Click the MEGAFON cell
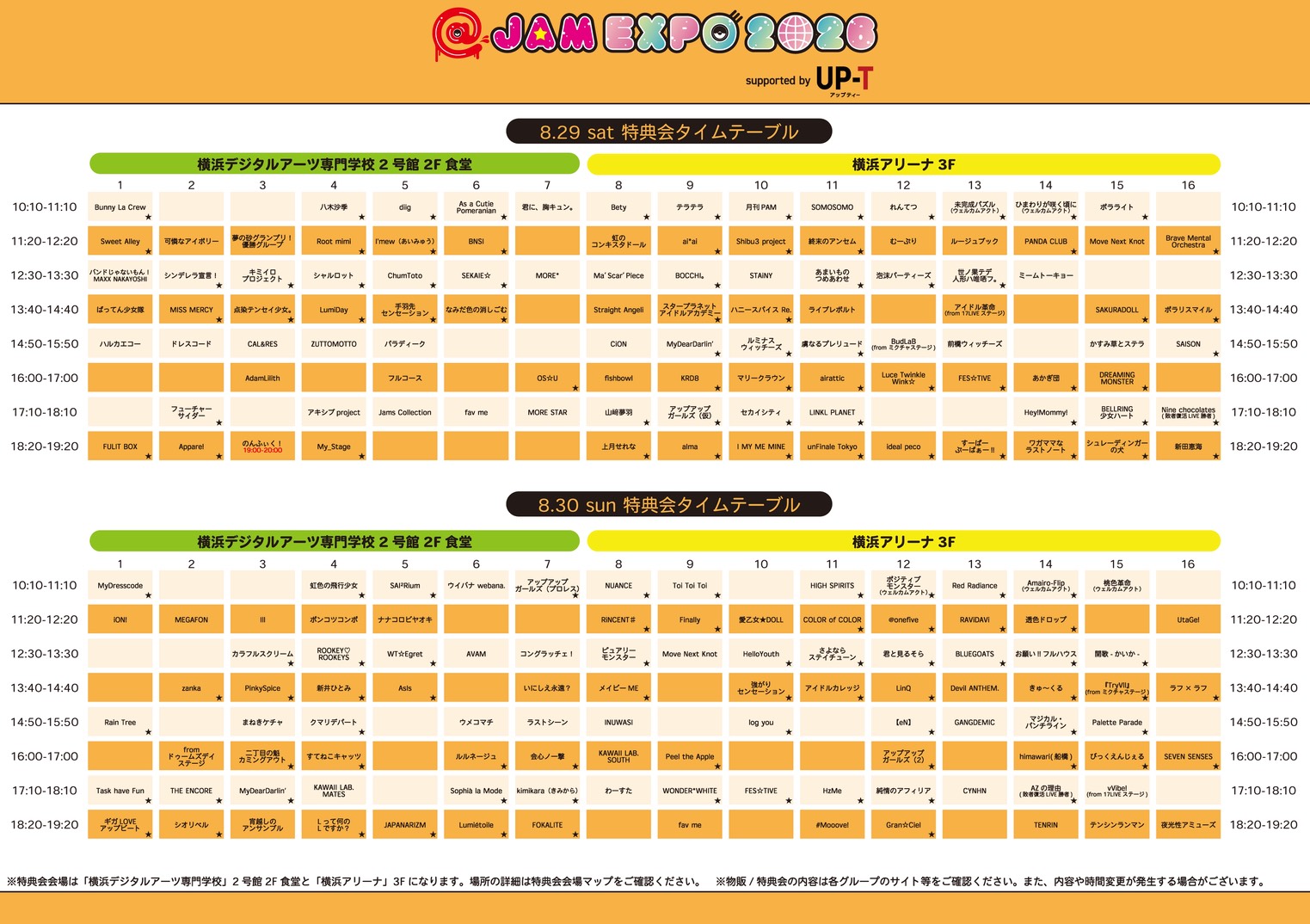Screen dimensions: 1310x924 [x=192, y=619]
